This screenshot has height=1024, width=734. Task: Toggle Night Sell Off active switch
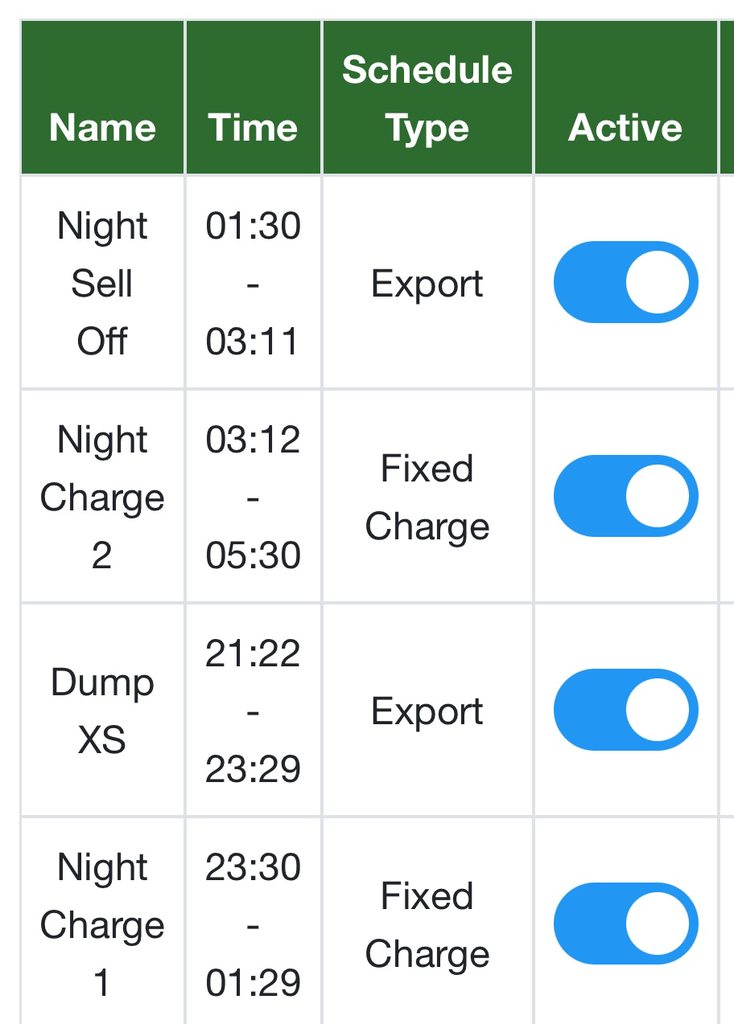click(x=625, y=283)
